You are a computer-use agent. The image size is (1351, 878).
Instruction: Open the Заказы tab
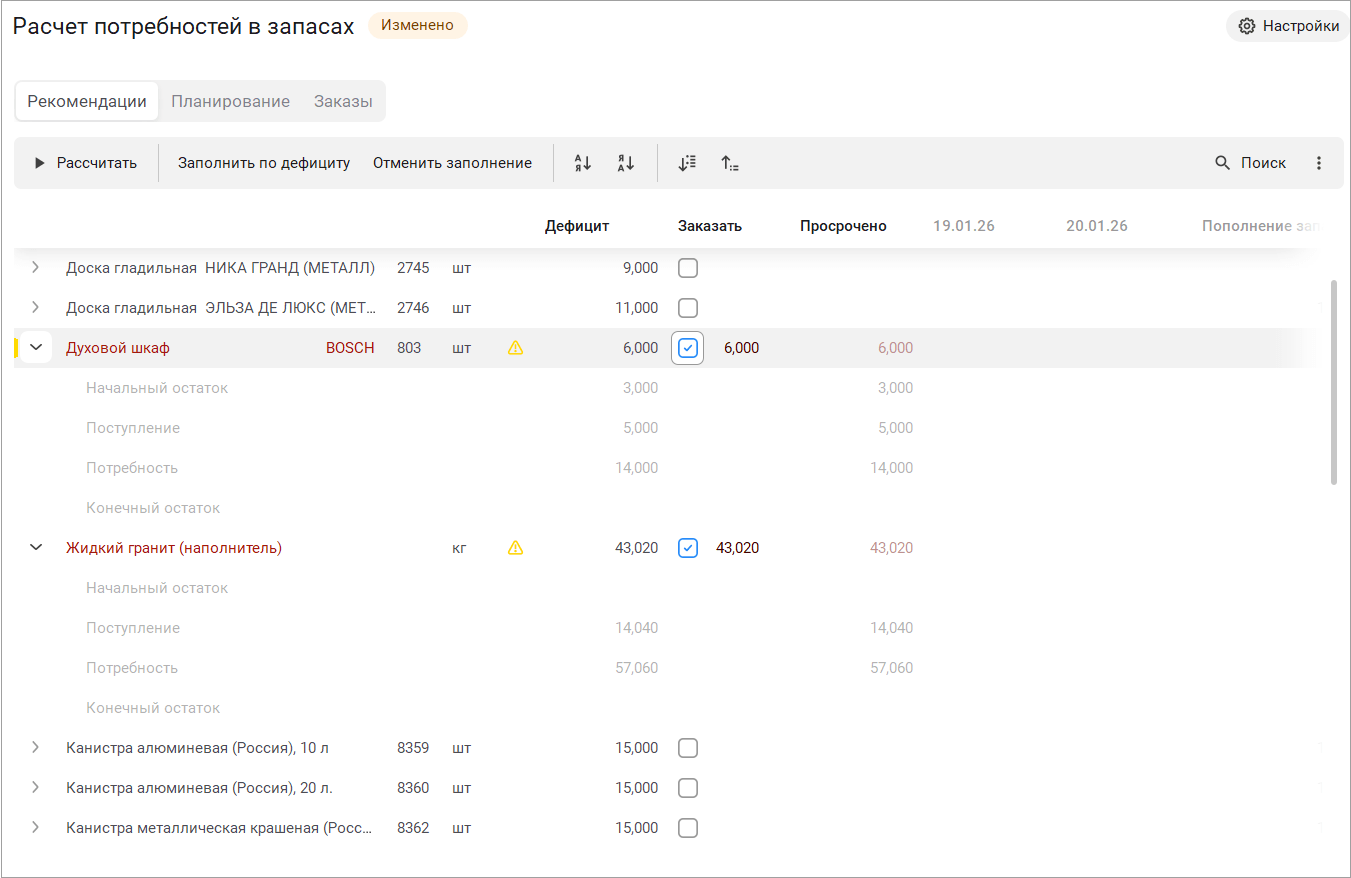click(343, 101)
